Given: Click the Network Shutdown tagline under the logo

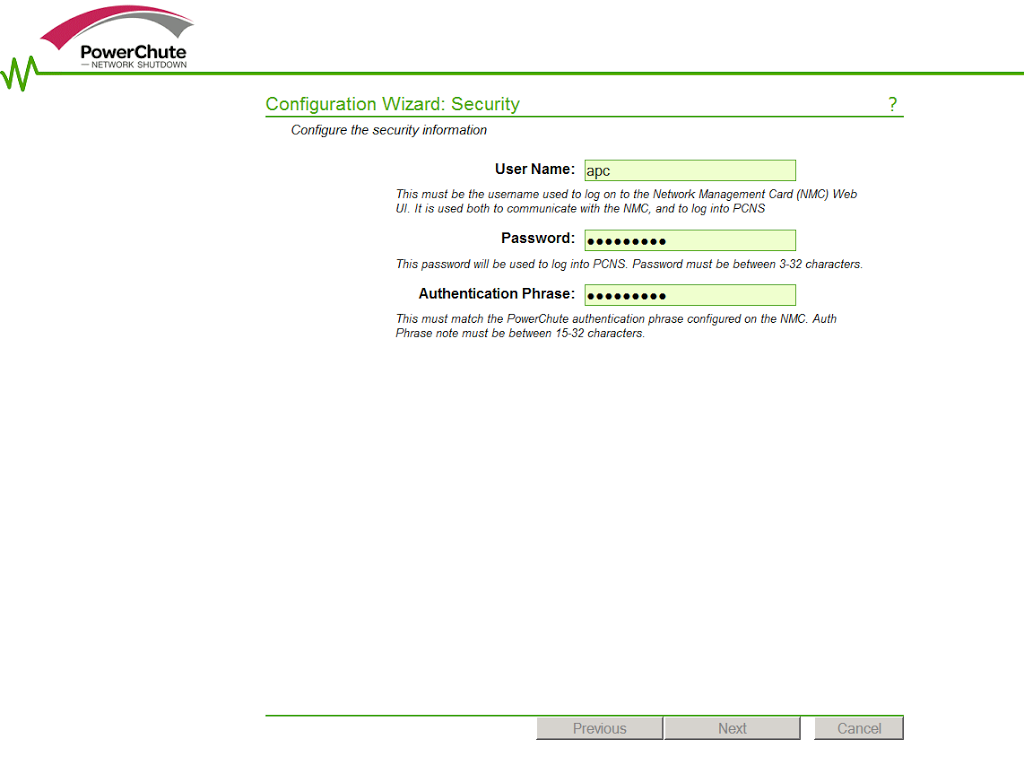Looking at the screenshot, I should tap(137, 65).
